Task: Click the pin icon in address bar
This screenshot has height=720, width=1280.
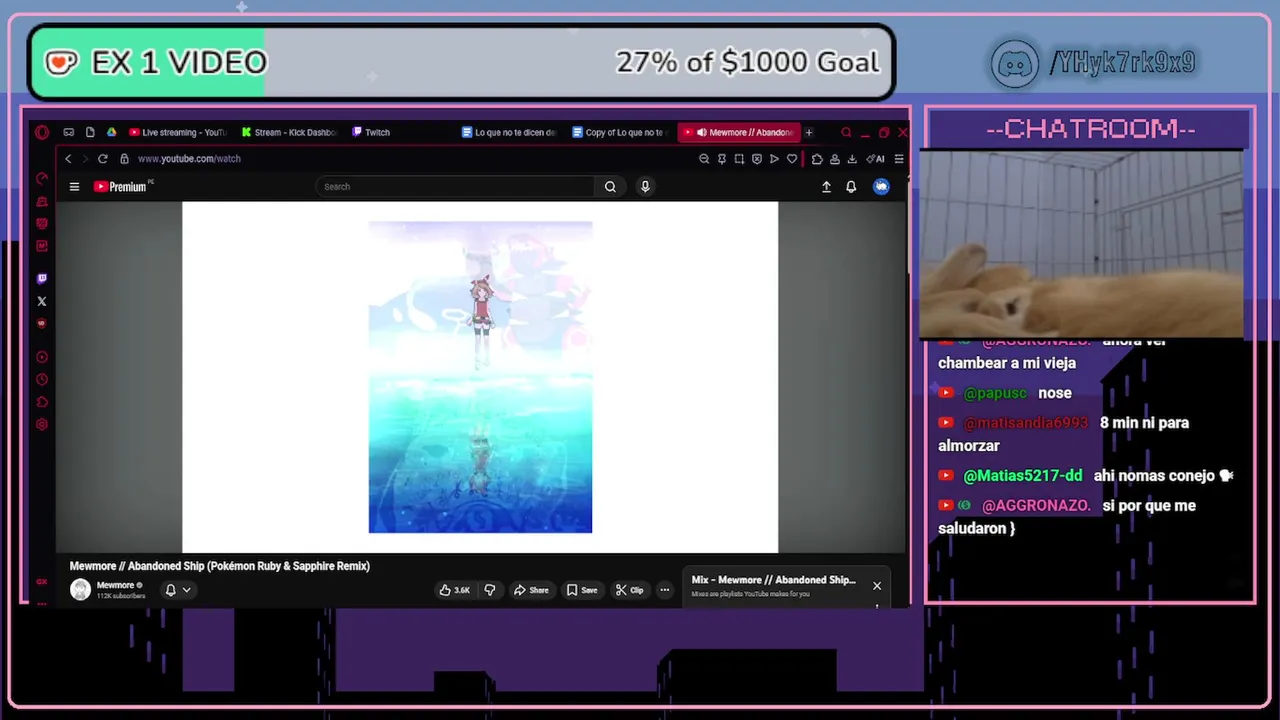Action: point(722,159)
